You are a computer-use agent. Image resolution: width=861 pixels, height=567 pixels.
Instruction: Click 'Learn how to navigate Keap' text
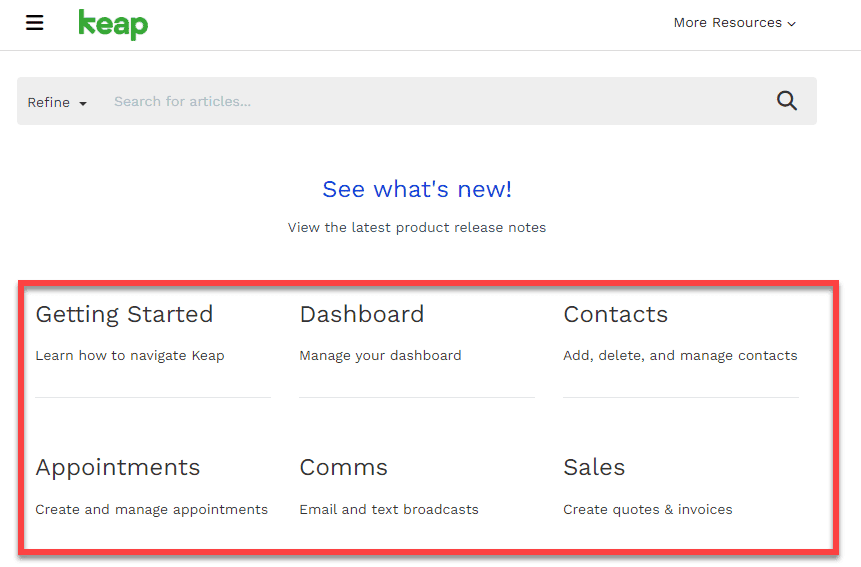pos(130,356)
